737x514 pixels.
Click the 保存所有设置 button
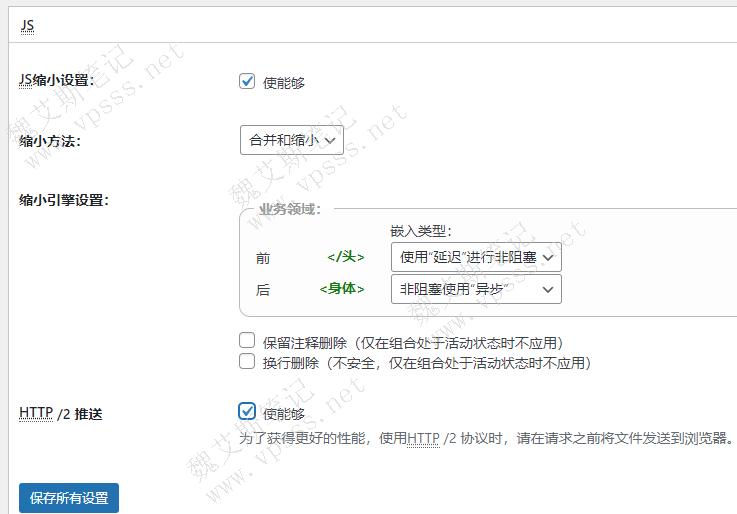(69, 497)
